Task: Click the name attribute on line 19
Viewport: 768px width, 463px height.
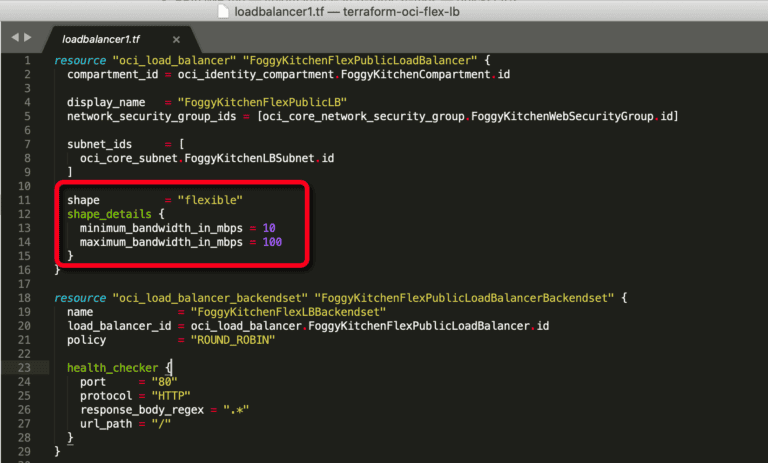Action: pyautogui.click(x=80, y=312)
